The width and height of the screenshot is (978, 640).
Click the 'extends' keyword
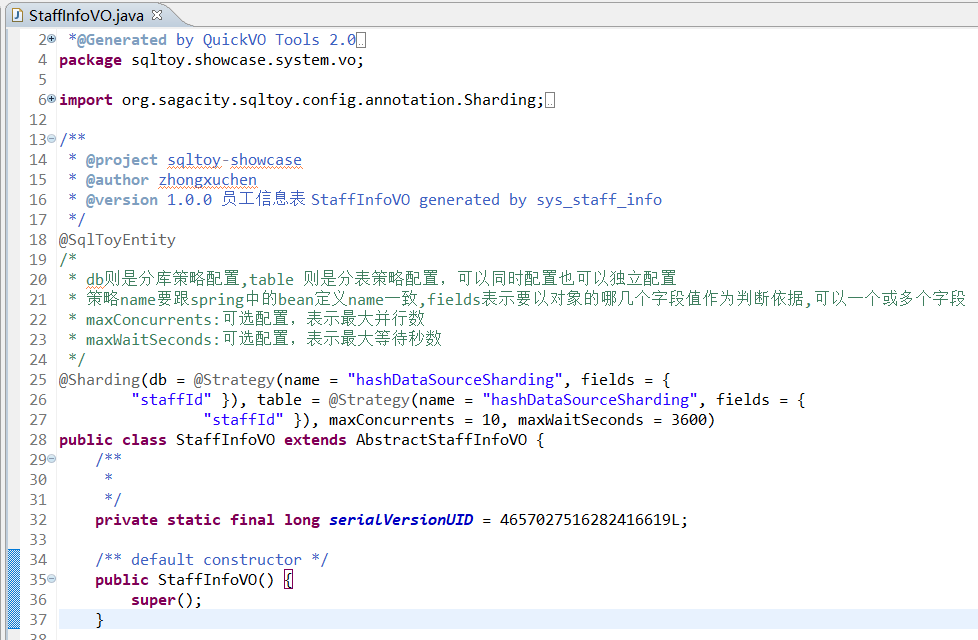(x=315, y=440)
